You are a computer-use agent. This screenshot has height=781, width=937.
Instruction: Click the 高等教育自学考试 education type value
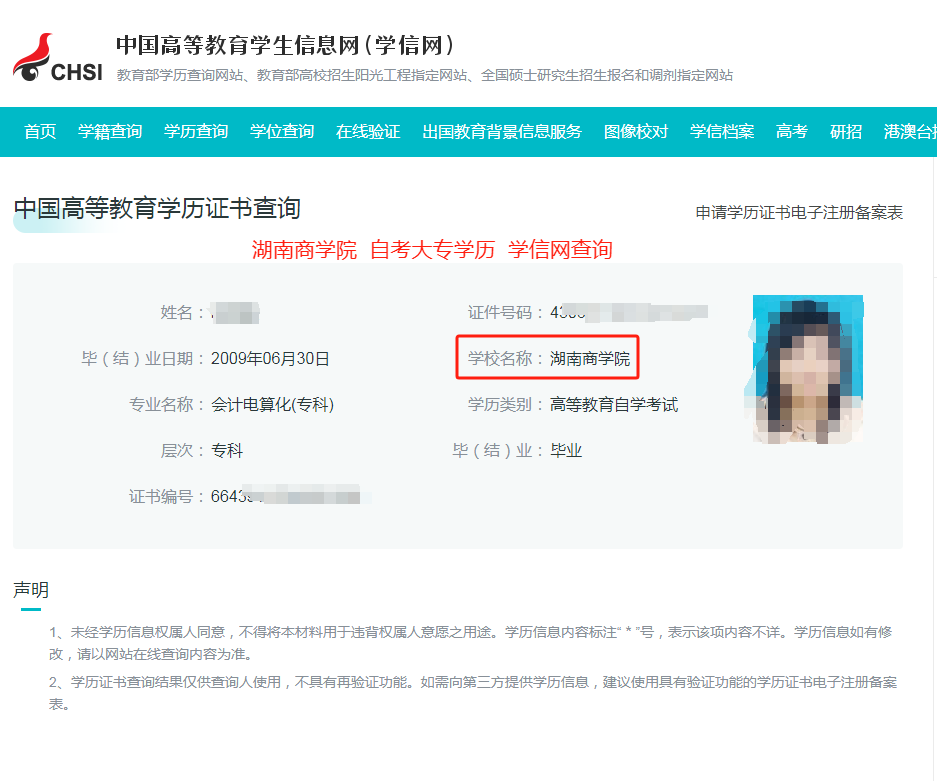click(614, 405)
